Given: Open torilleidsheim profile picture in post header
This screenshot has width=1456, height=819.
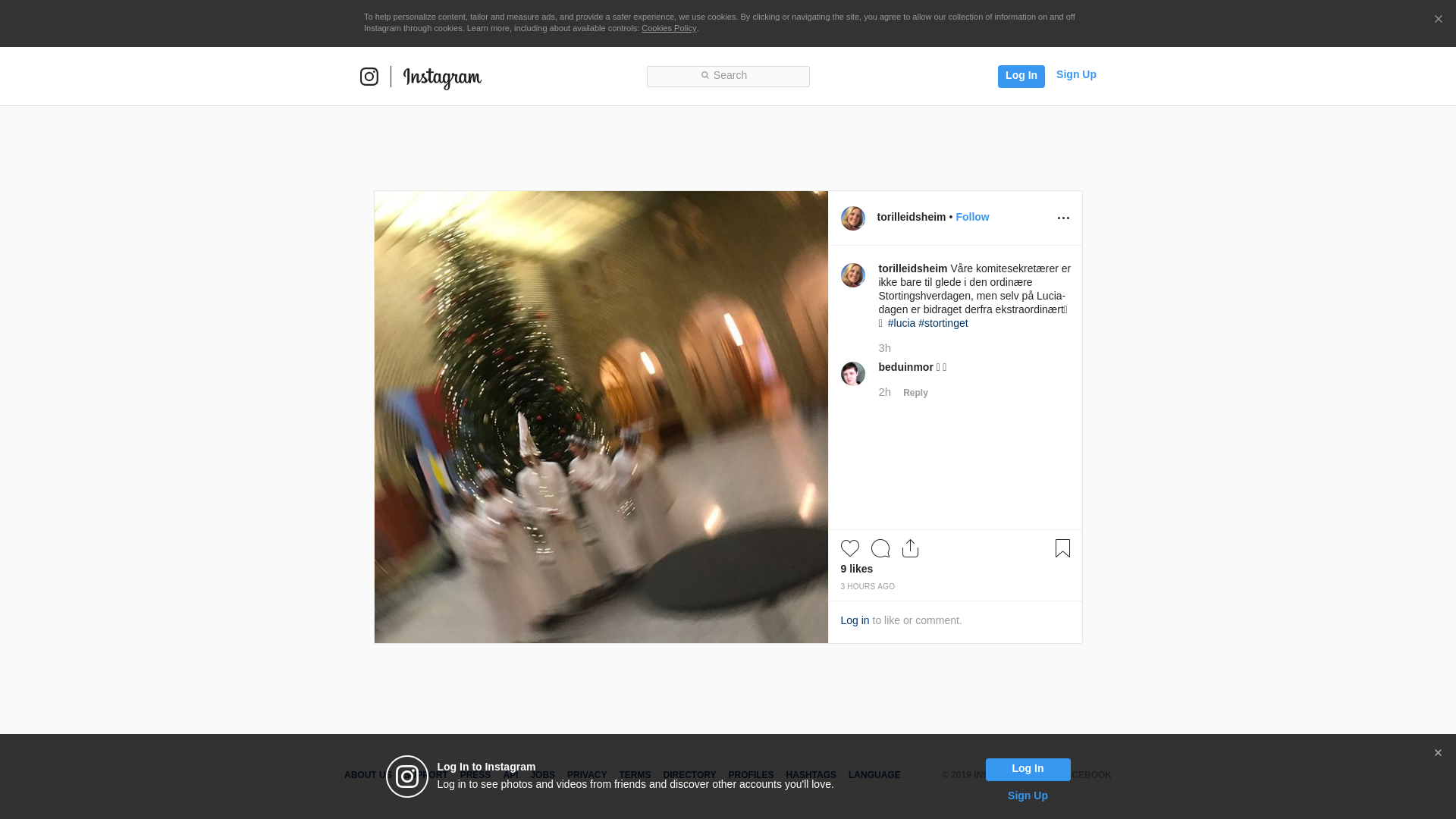Looking at the screenshot, I should click(x=852, y=218).
